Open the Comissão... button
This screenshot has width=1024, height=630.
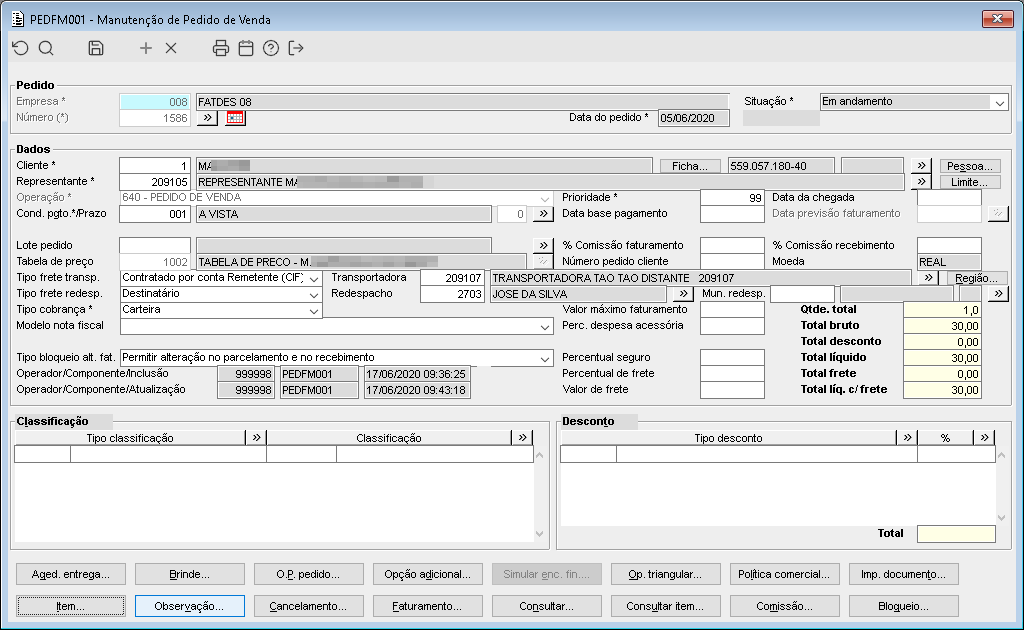click(784, 606)
